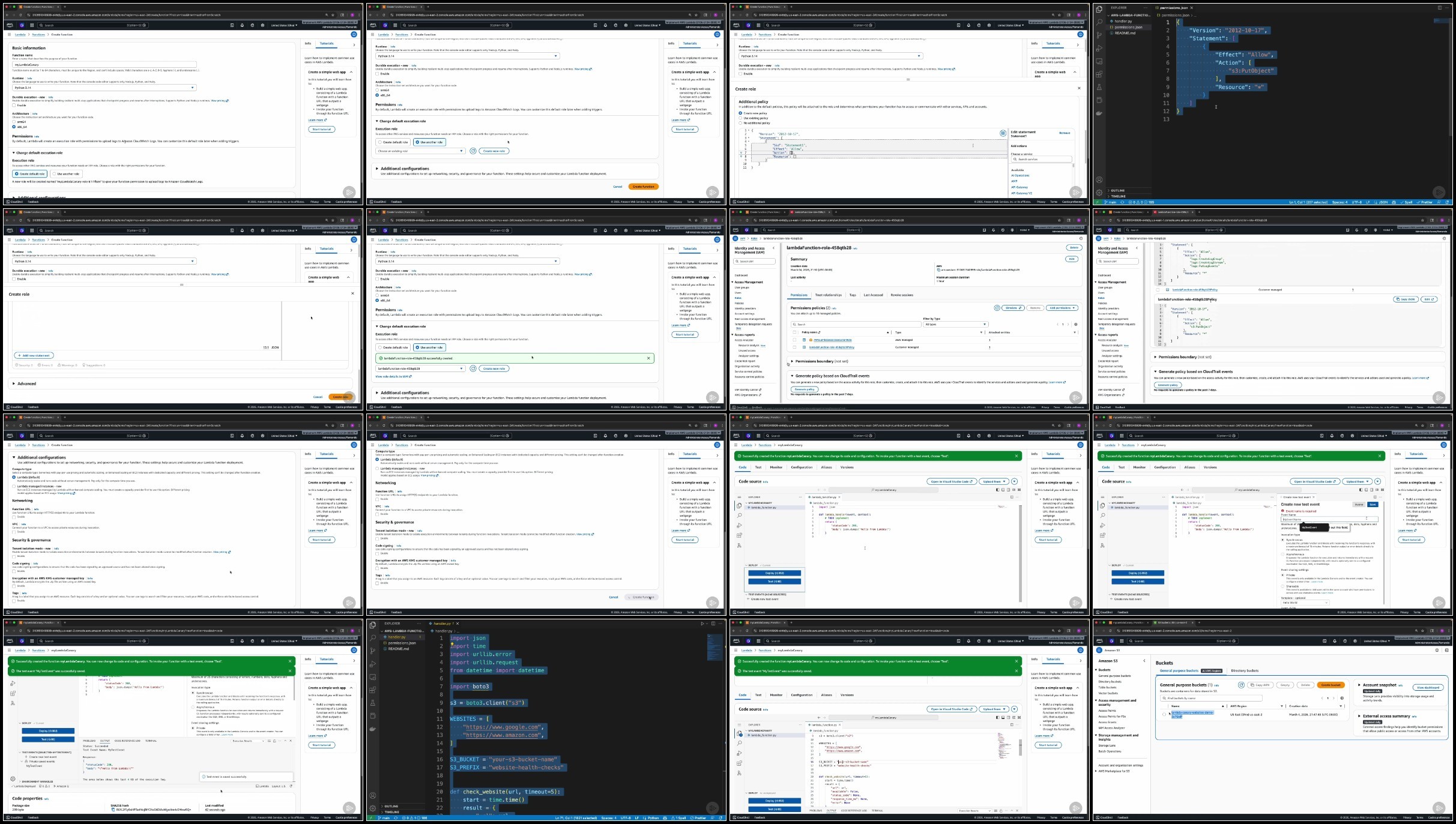Collapse the Amazon S3 navigation sidebar
The height and width of the screenshot is (824, 1456).
tap(1144, 661)
